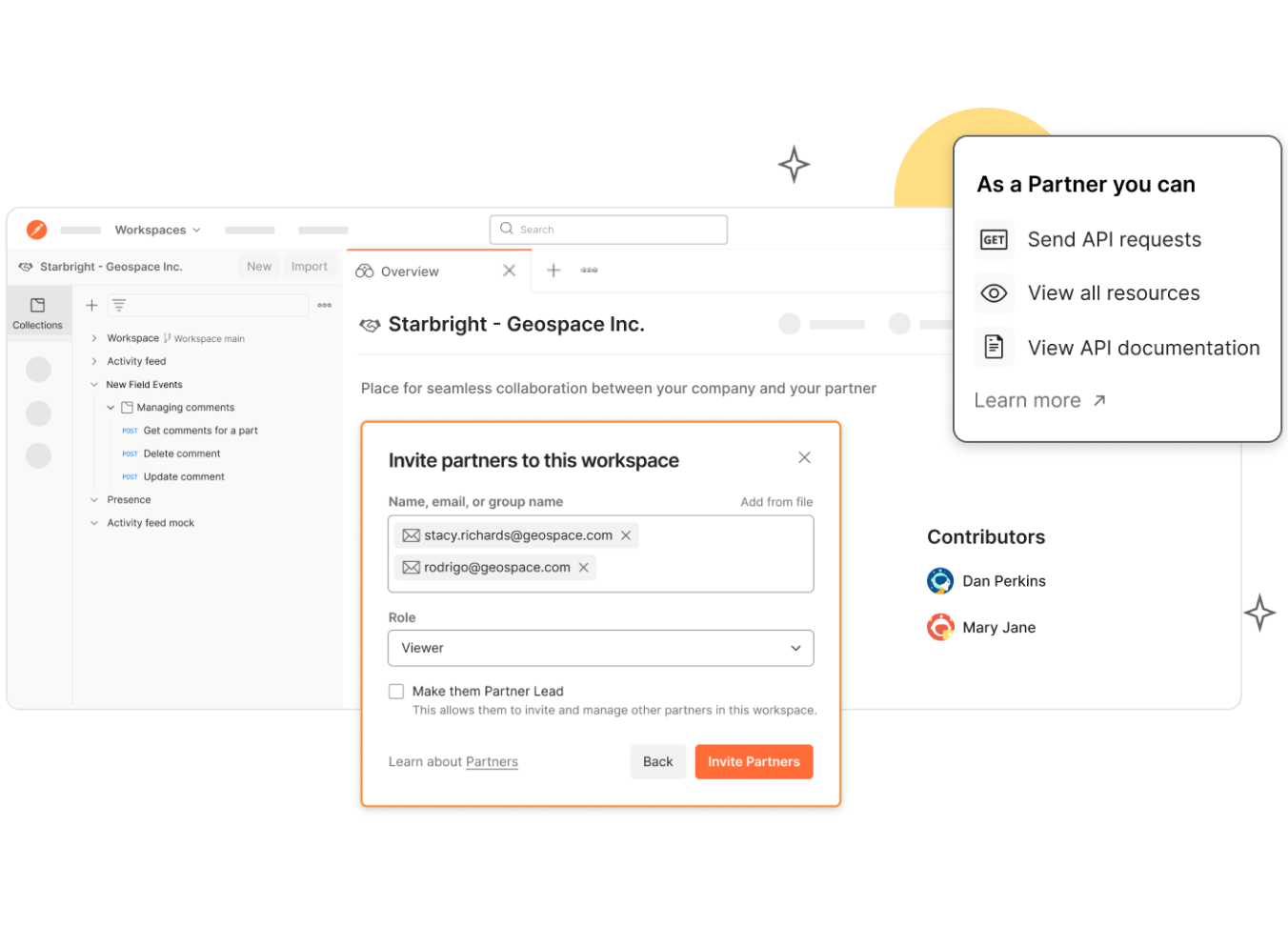1288x926 pixels.
Task: Open the Add from file link
Action: (x=776, y=501)
